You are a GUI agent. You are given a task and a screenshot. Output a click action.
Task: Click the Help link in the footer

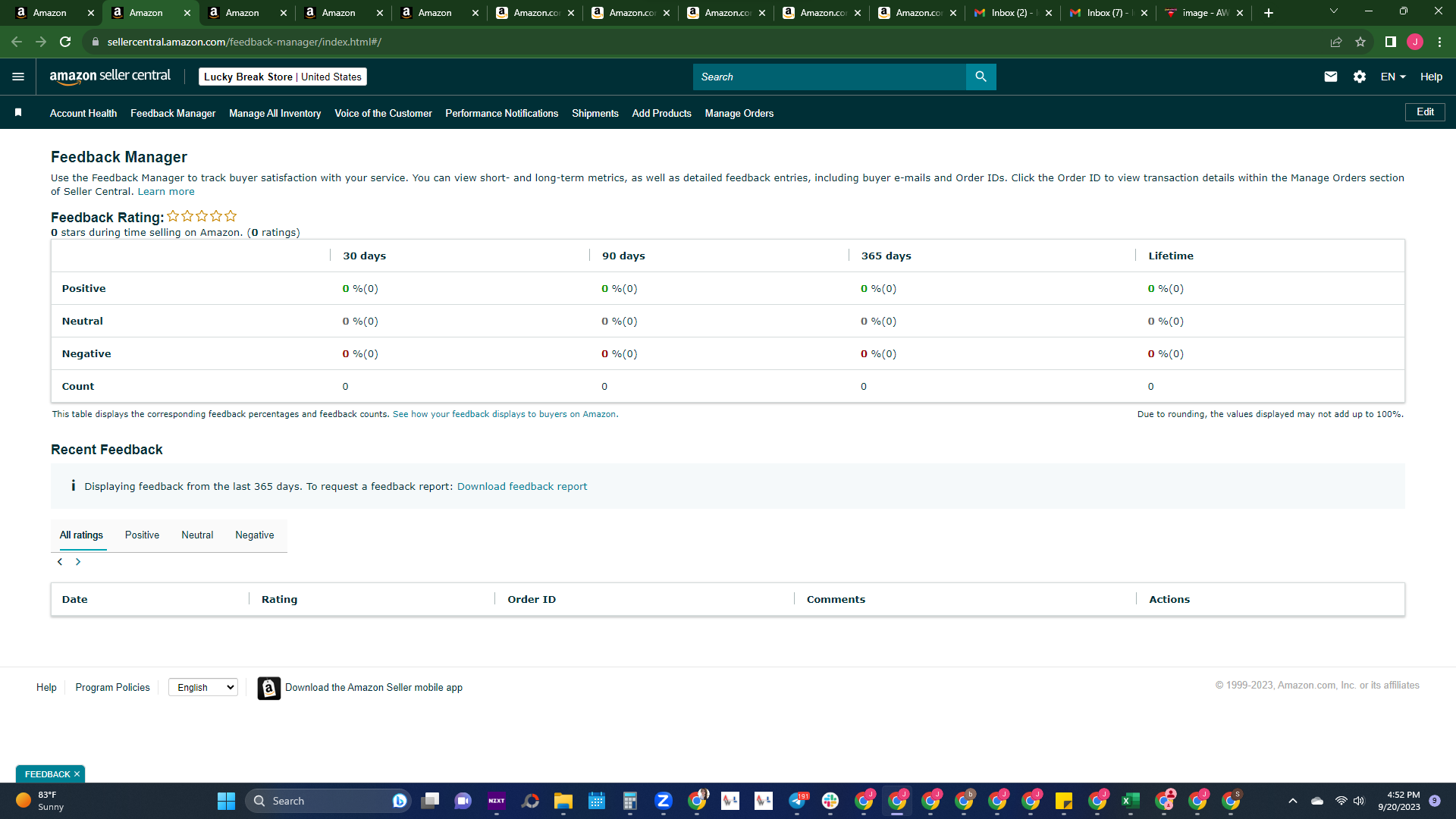point(46,688)
